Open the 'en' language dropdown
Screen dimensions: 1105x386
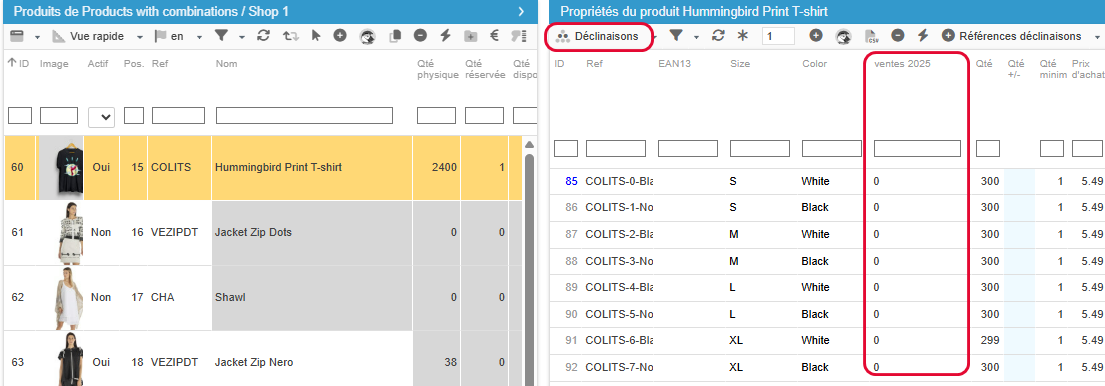[x=178, y=36]
